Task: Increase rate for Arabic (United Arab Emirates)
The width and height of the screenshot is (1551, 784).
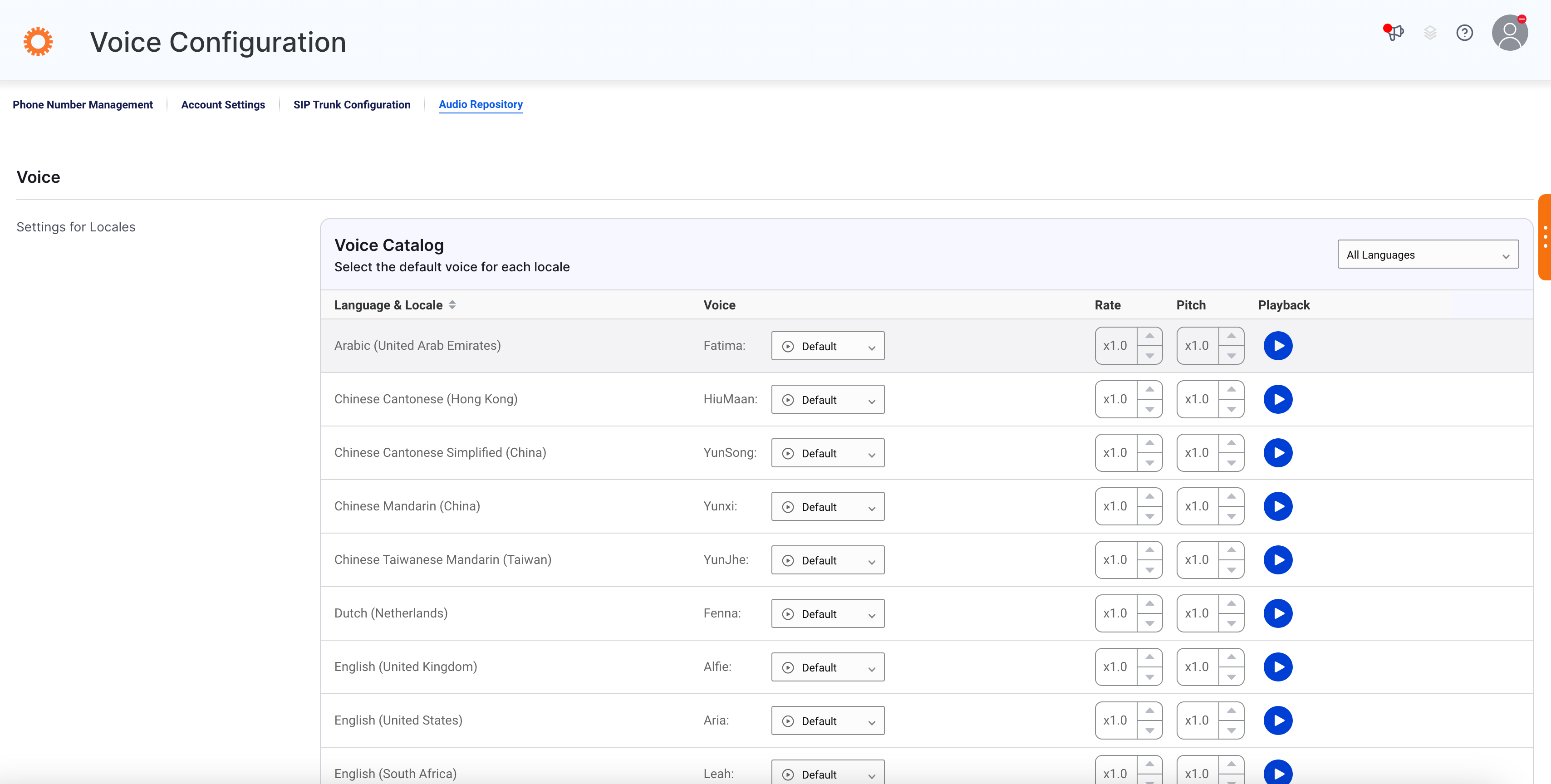Action: (1149, 336)
